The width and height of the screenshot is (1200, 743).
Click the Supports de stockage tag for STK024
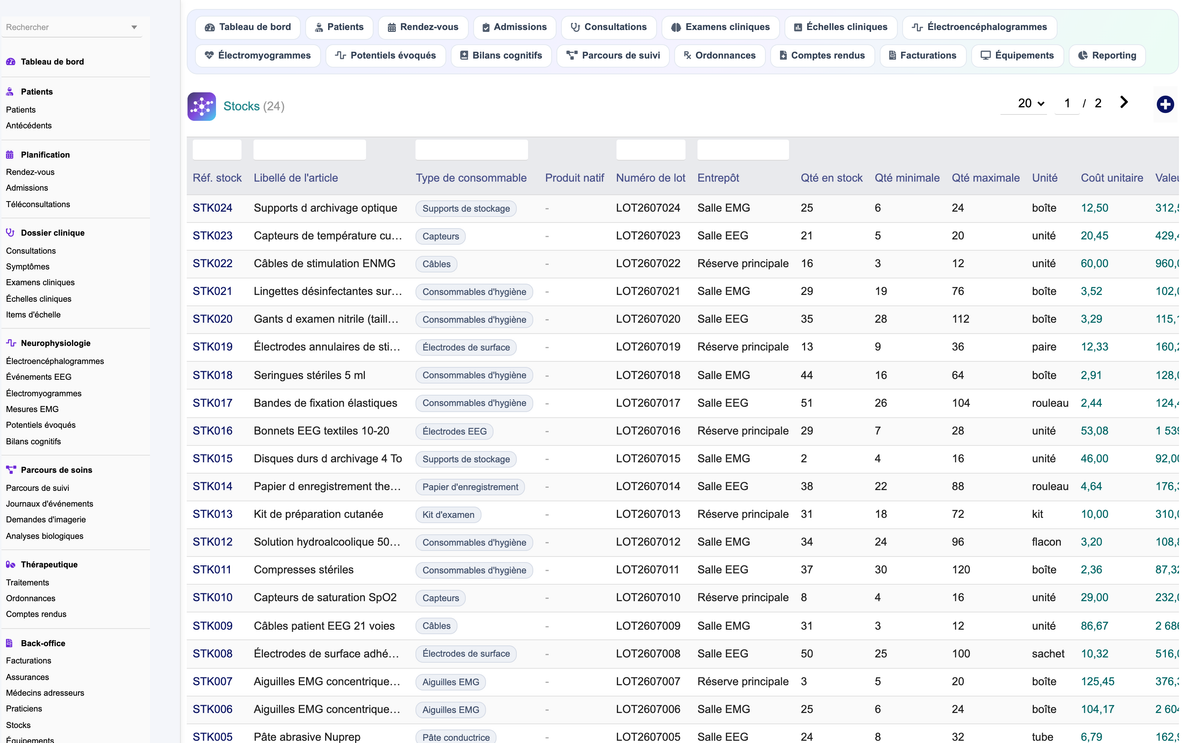(466, 209)
